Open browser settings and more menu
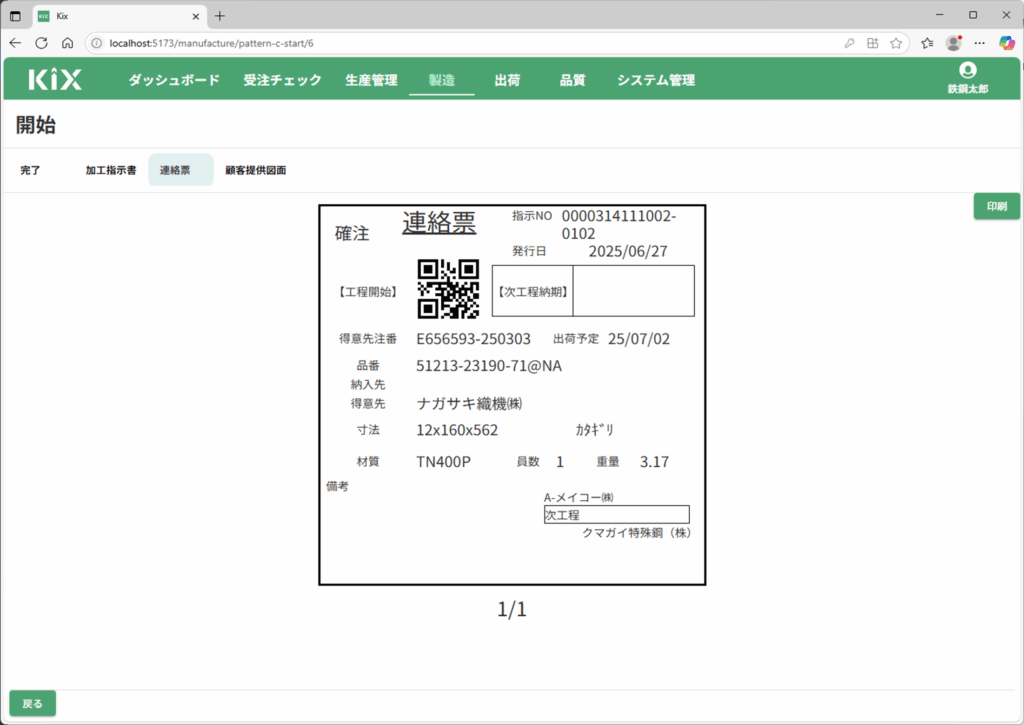The image size is (1024, 725). (x=980, y=43)
